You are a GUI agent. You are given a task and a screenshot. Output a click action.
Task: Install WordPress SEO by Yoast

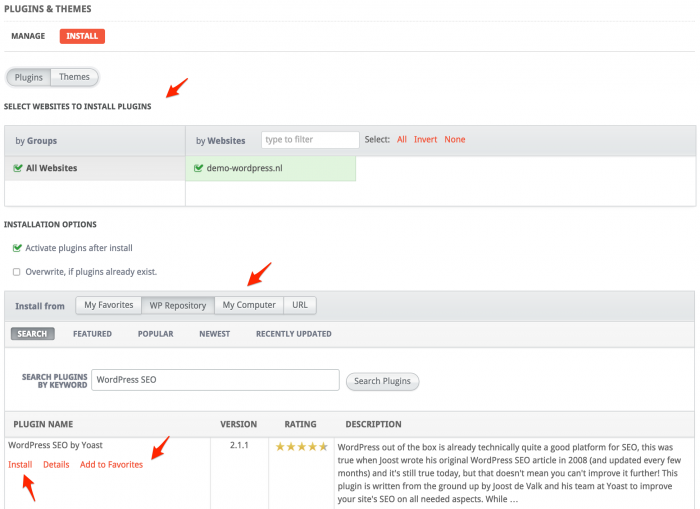coord(20,465)
